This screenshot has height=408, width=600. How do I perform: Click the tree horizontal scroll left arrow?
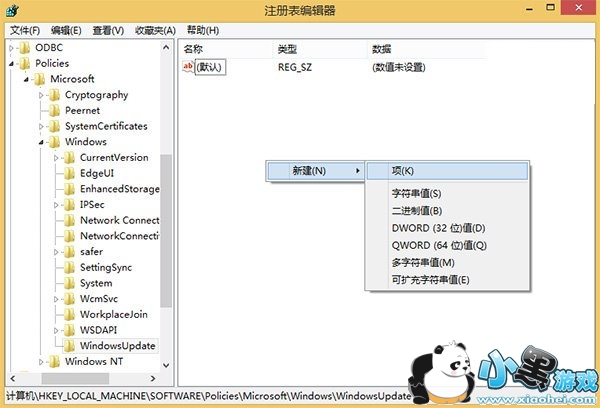point(13,379)
